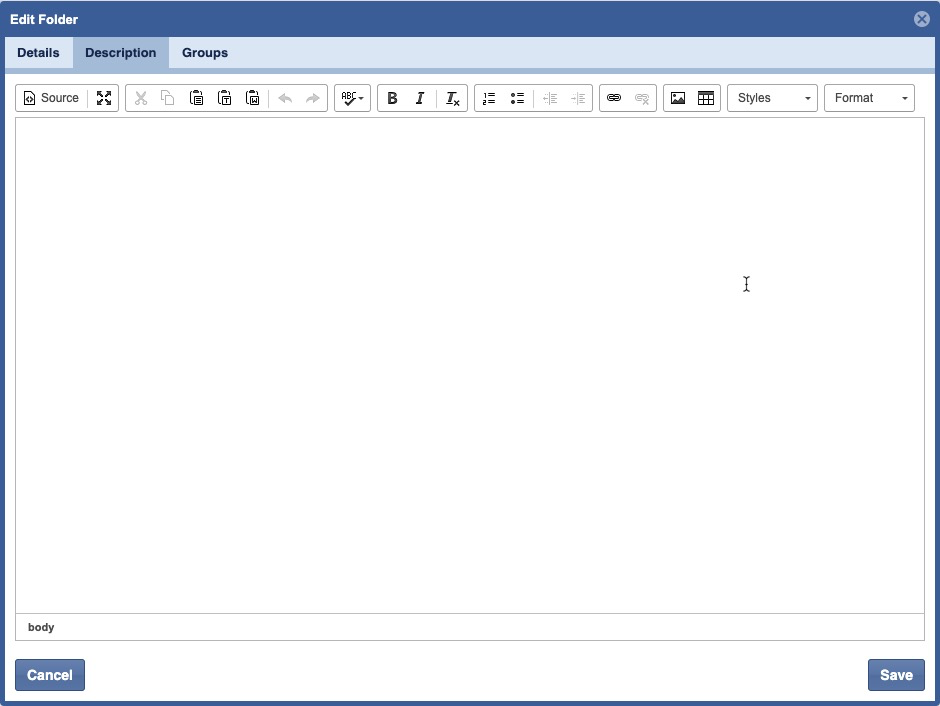The image size is (940, 706).
Task: Insert a bulleted list
Action: pyautogui.click(x=517, y=98)
